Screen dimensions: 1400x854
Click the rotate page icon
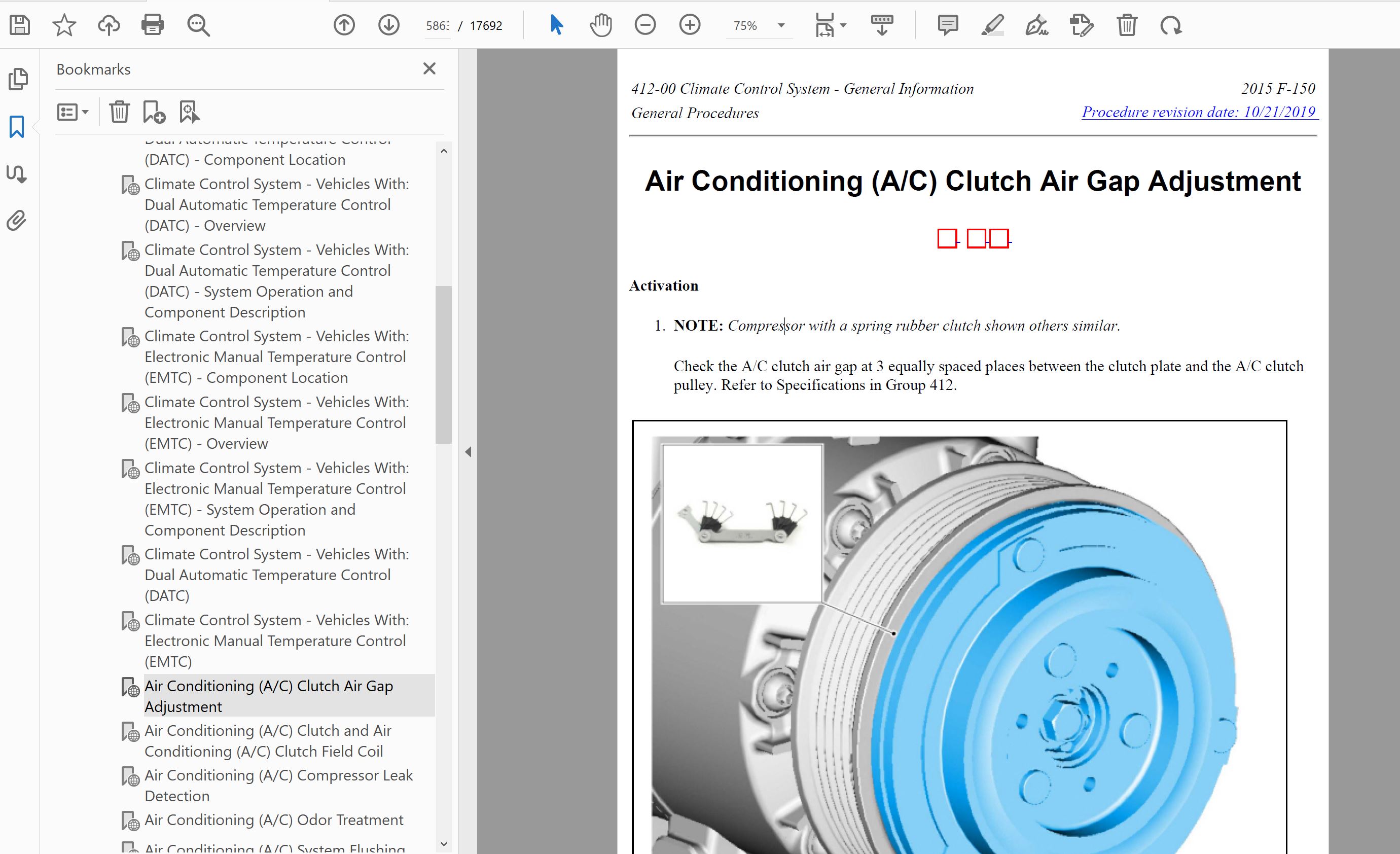(1171, 25)
